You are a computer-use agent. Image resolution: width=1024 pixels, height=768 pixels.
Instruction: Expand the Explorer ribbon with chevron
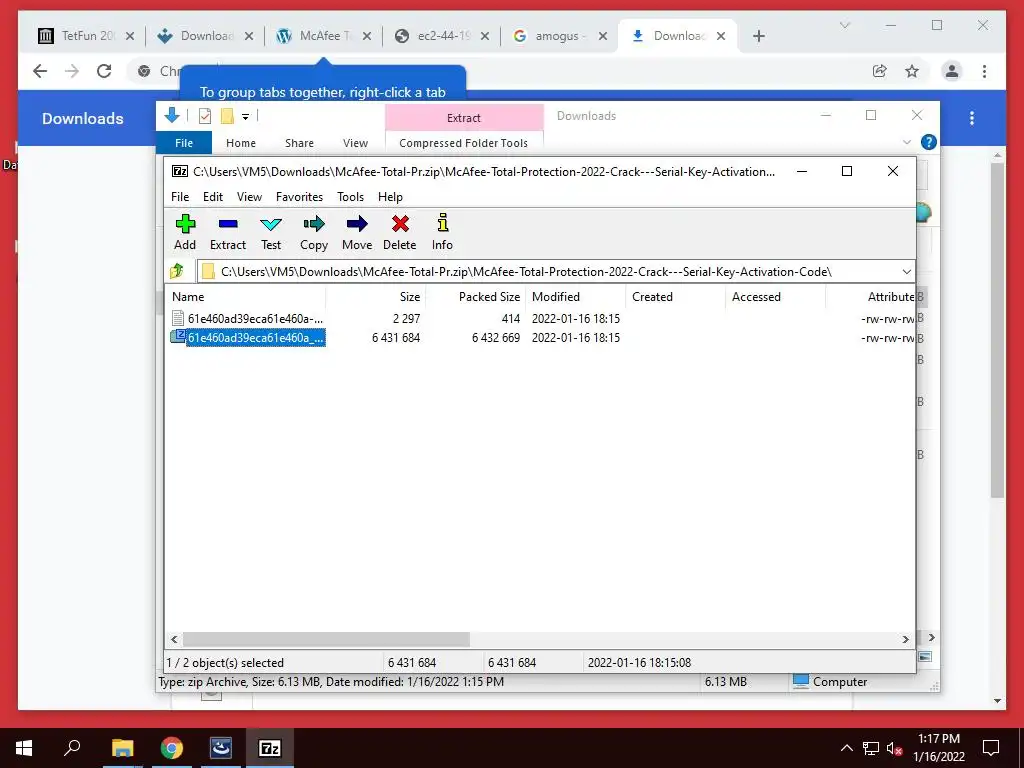906,142
